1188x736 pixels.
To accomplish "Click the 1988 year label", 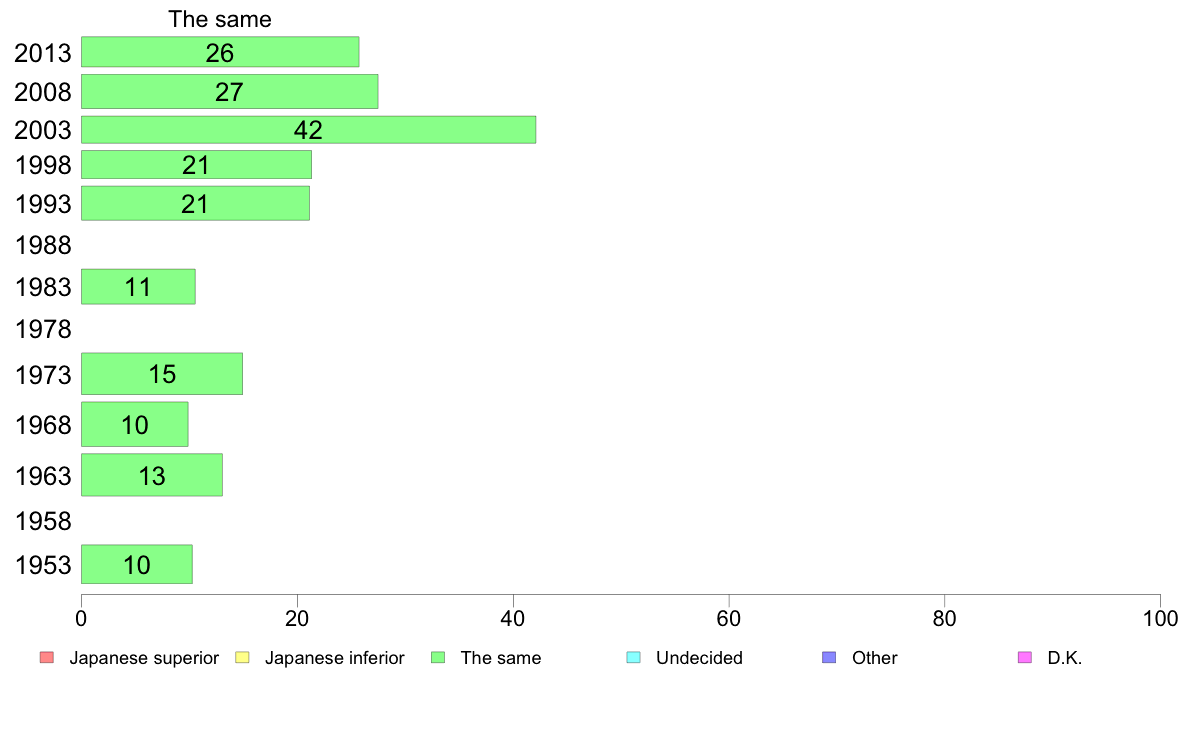I will [x=43, y=246].
